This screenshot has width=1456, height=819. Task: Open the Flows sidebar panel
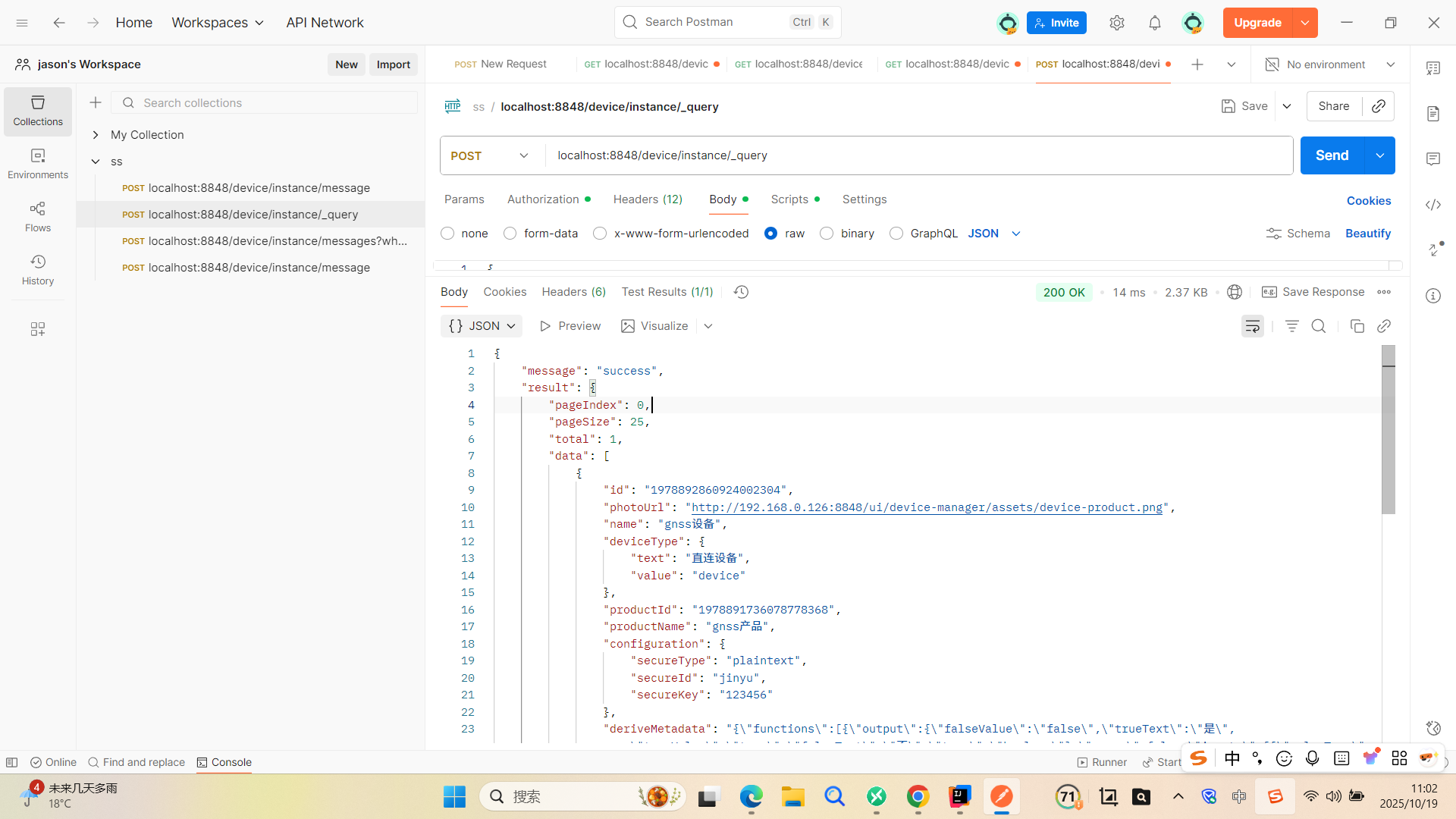37,216
